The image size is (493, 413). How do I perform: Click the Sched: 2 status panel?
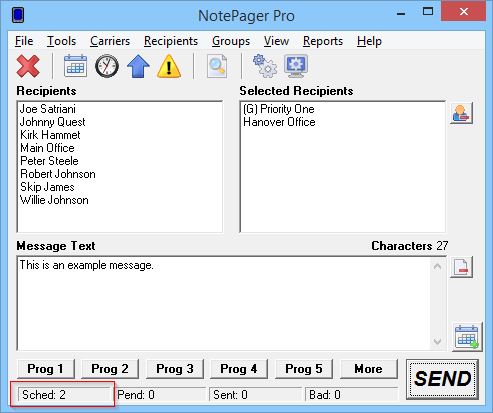click(64, 395)
